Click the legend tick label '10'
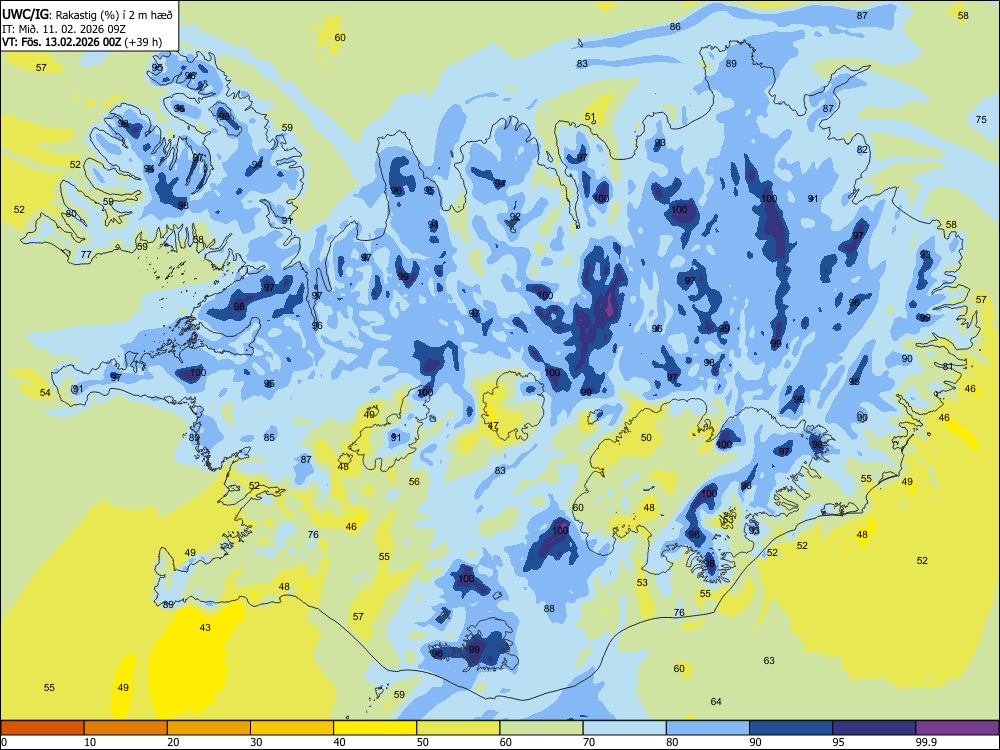 pyautogui.click(x=90, y=742)
